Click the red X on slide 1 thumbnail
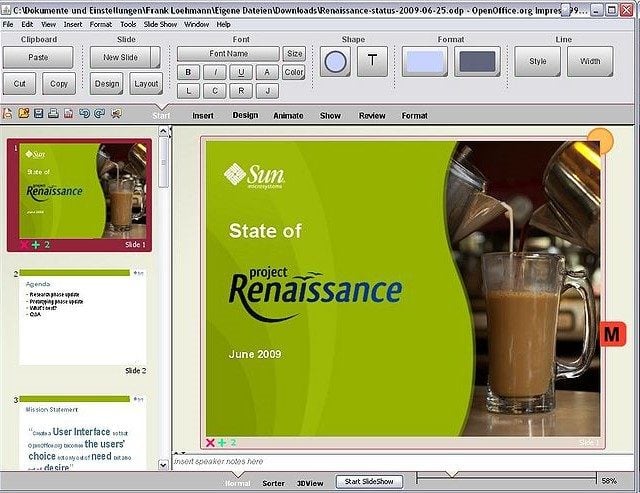This screenshot has height=493, width=640. point(24,244)
